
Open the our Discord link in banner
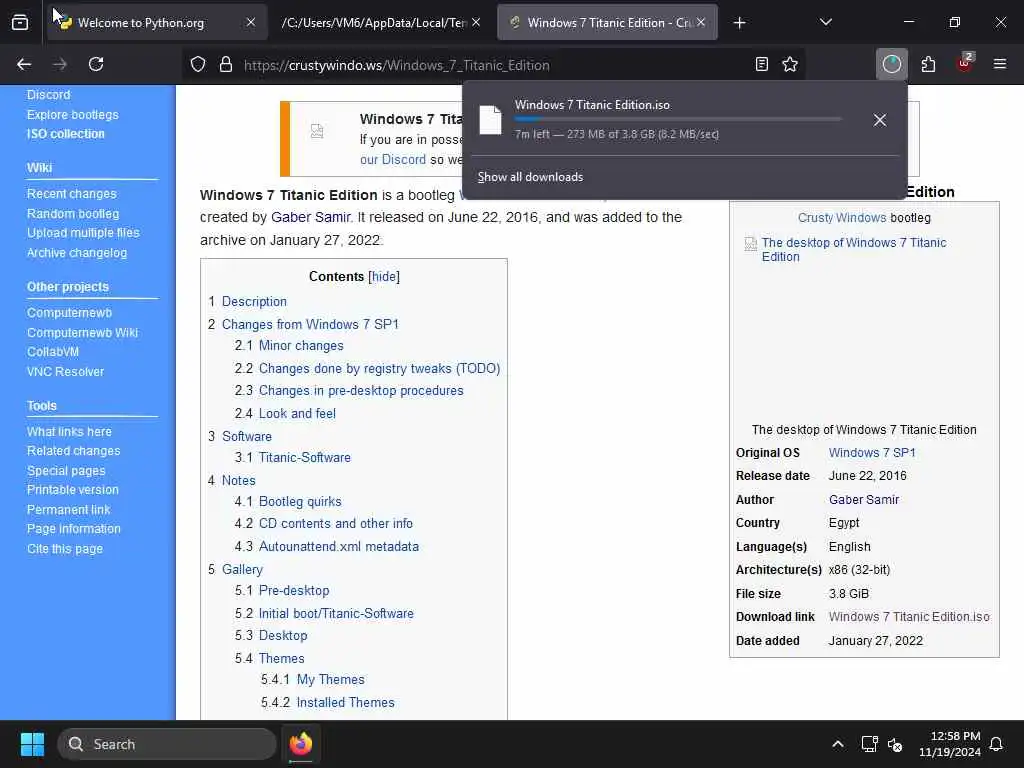392,159
